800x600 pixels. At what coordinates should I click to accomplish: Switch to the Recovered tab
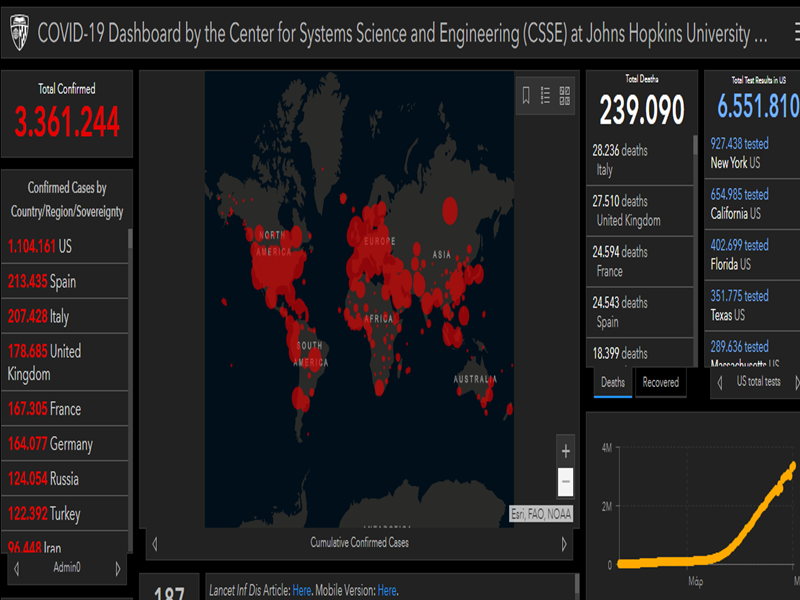[x=660, y=382]
